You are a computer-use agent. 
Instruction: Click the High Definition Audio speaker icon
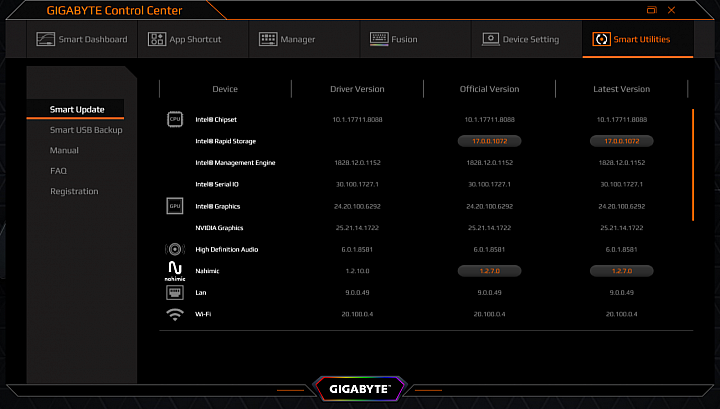point(175,249)
